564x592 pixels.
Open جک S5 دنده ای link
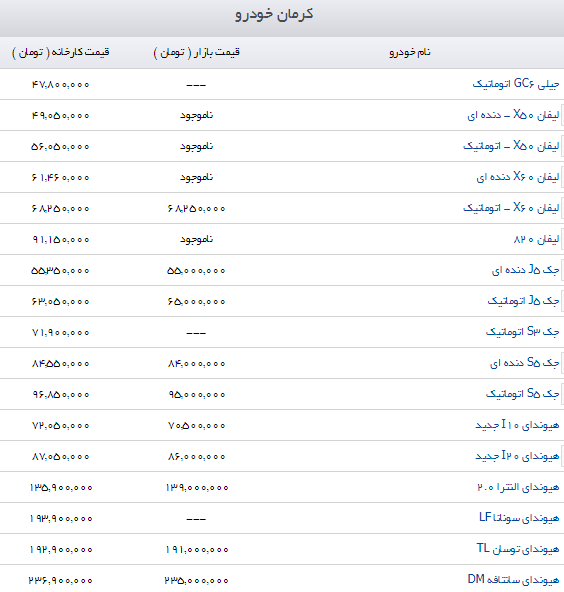tap(524, 363)
